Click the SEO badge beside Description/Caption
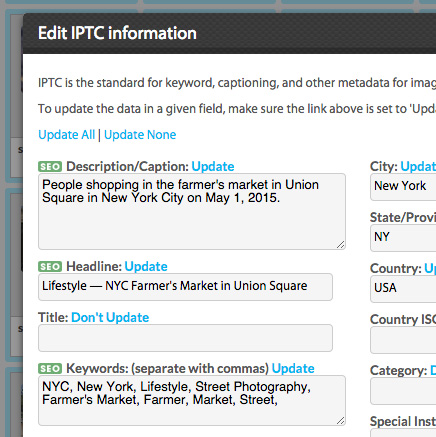This screenshot has height=437, width=436. tap(50, 166)
